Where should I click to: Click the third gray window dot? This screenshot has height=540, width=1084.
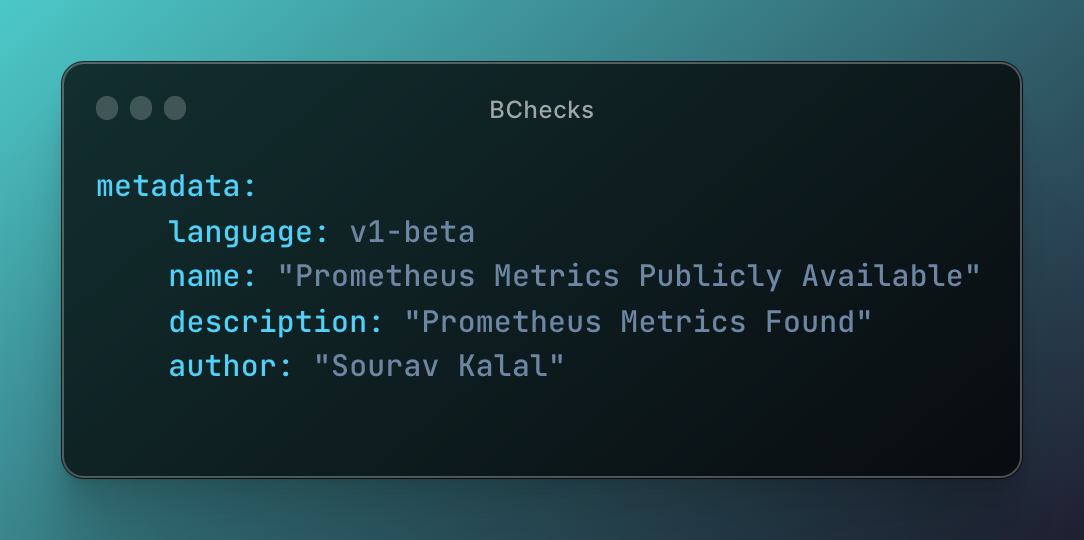click(175, 109)
